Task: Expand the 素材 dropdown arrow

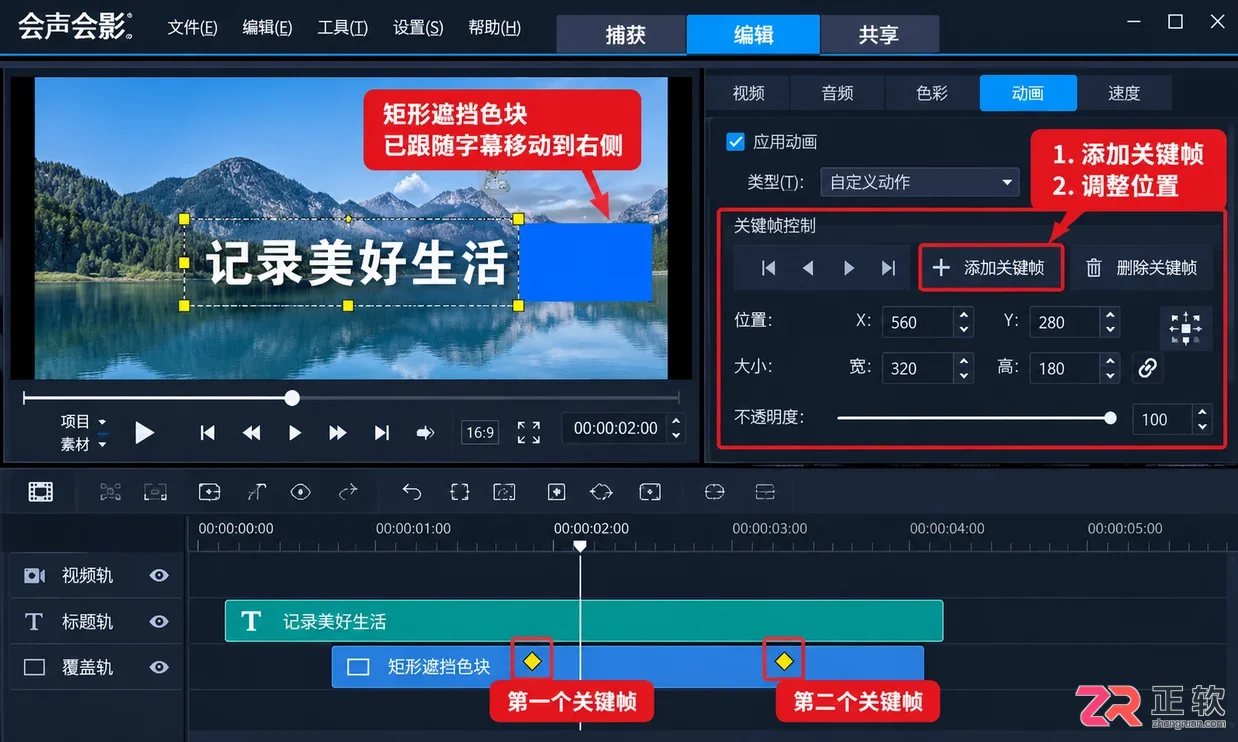Action: tap(102, 444)
